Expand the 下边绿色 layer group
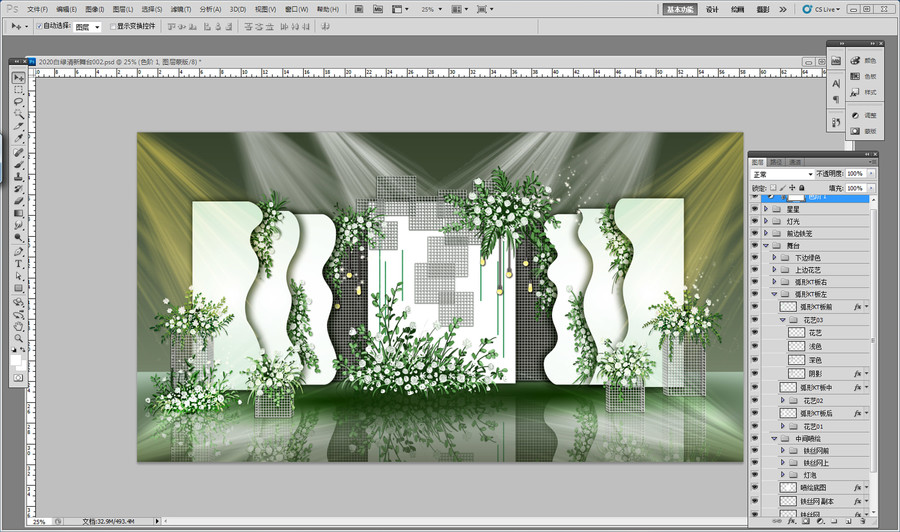The image size is (900, 532). point(774,258)
